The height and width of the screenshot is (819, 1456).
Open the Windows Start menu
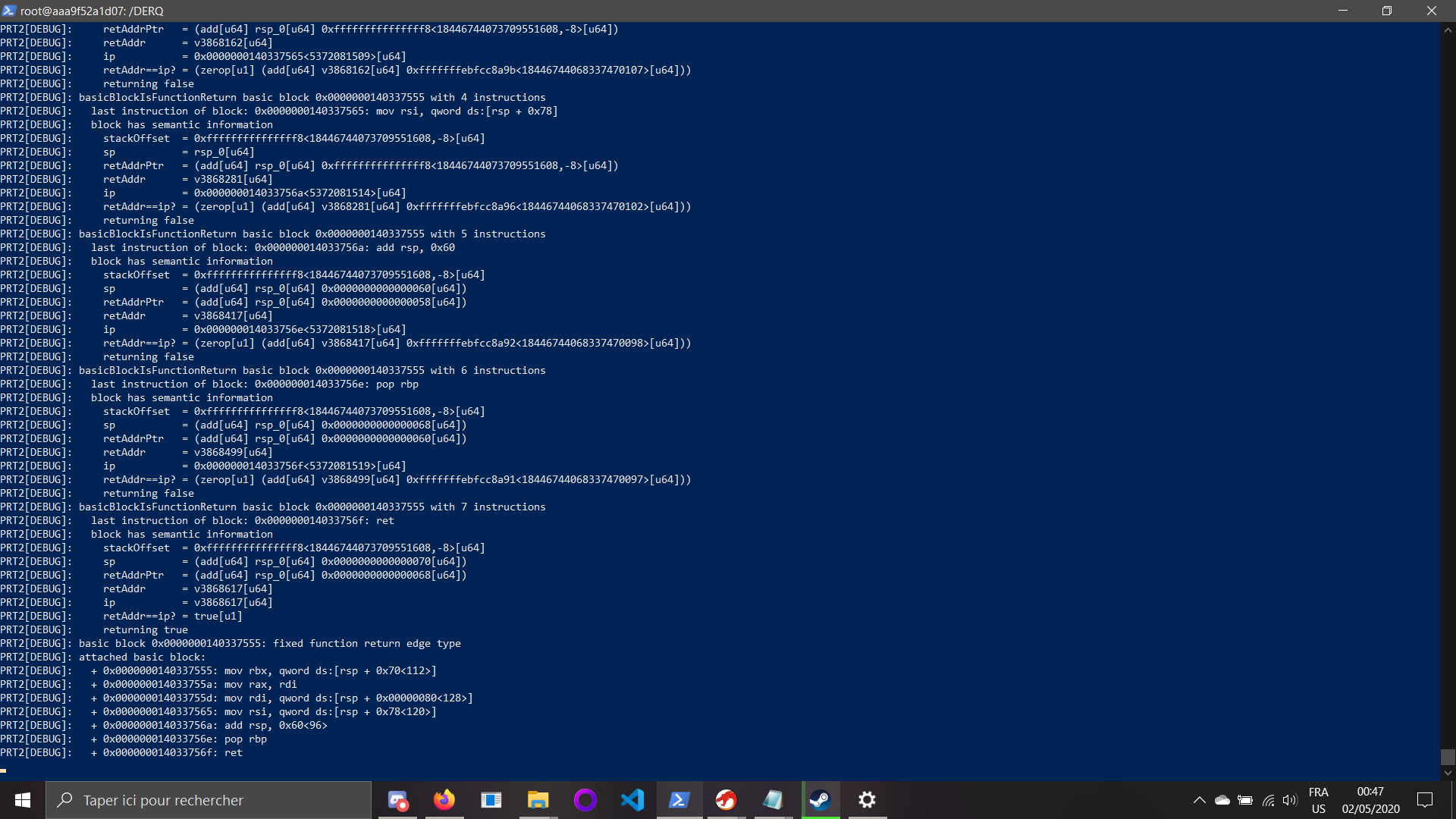pos(22,799)
